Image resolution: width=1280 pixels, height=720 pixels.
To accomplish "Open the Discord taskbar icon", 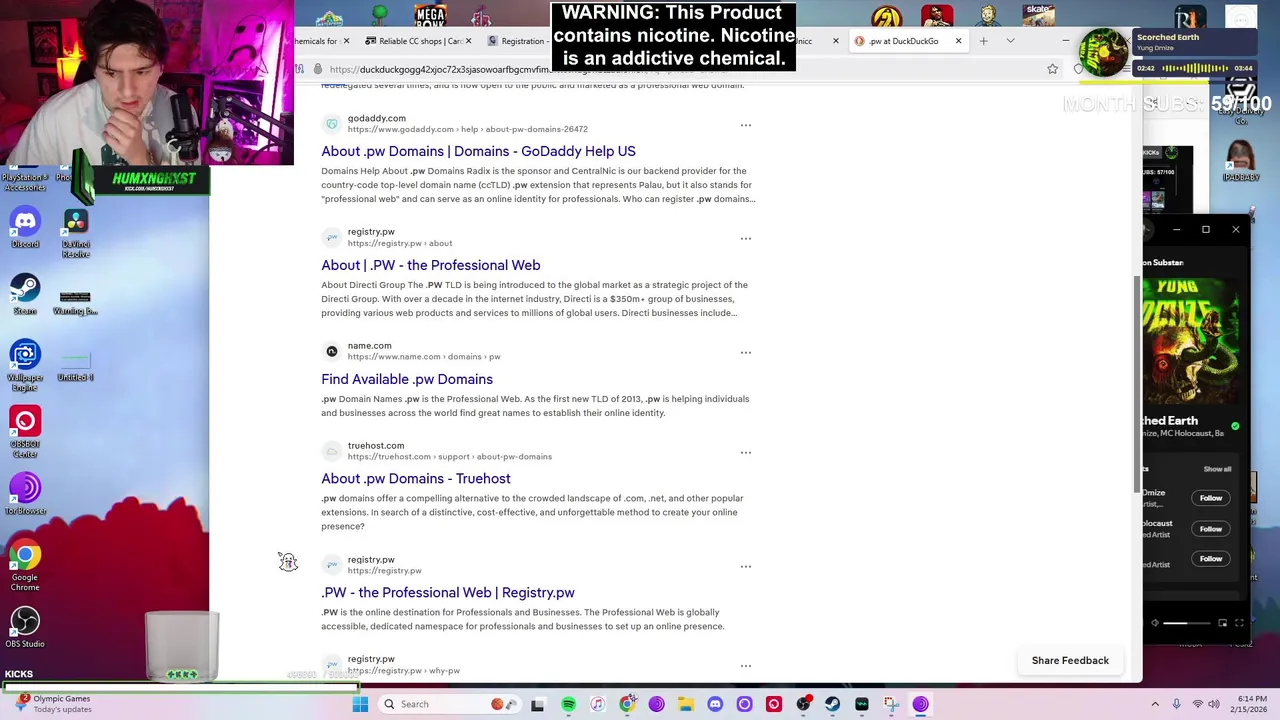I will [715, 704].
